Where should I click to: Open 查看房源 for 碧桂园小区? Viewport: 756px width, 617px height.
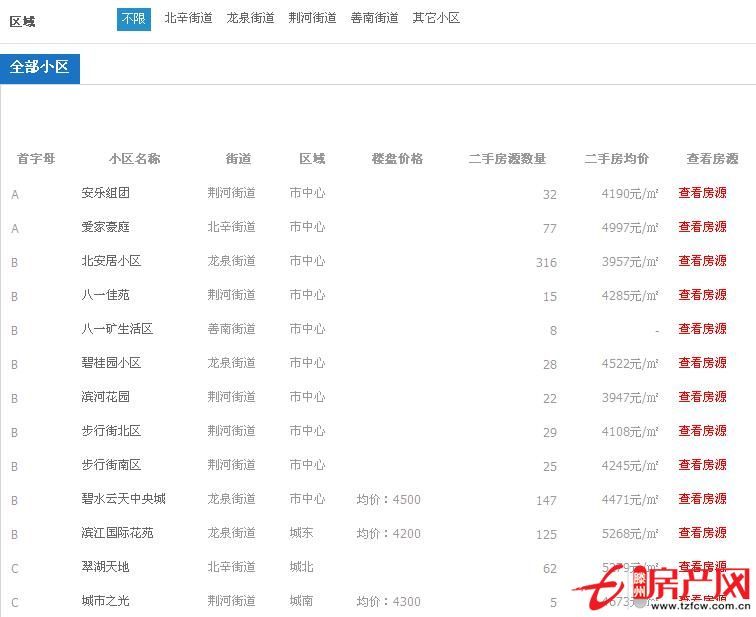[x=702, y=363]
